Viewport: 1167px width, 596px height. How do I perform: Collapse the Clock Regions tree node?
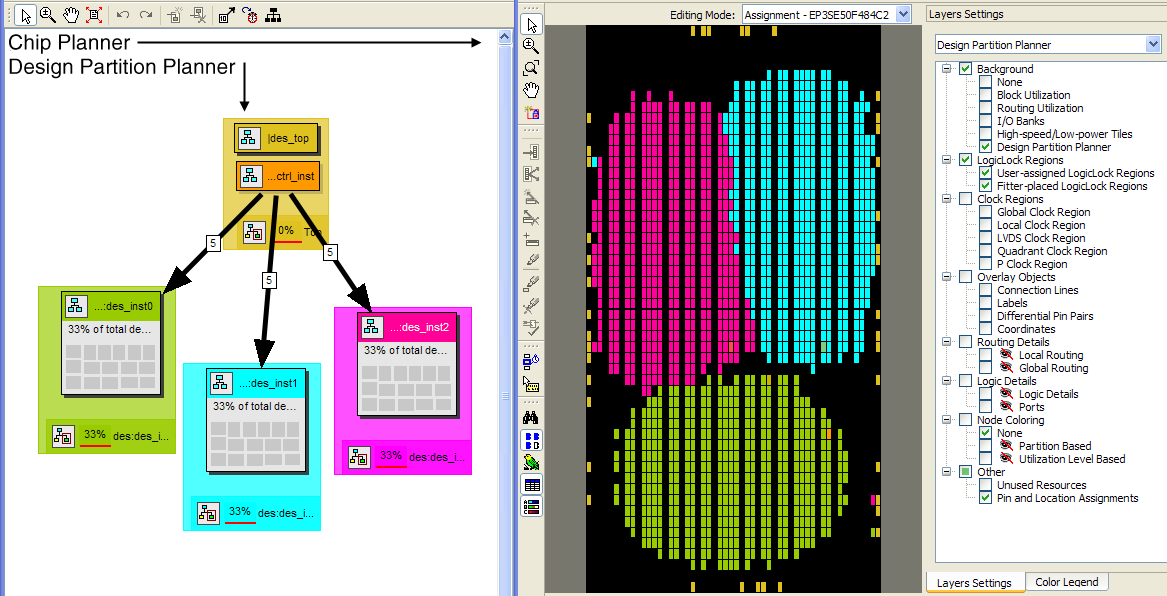947,199
